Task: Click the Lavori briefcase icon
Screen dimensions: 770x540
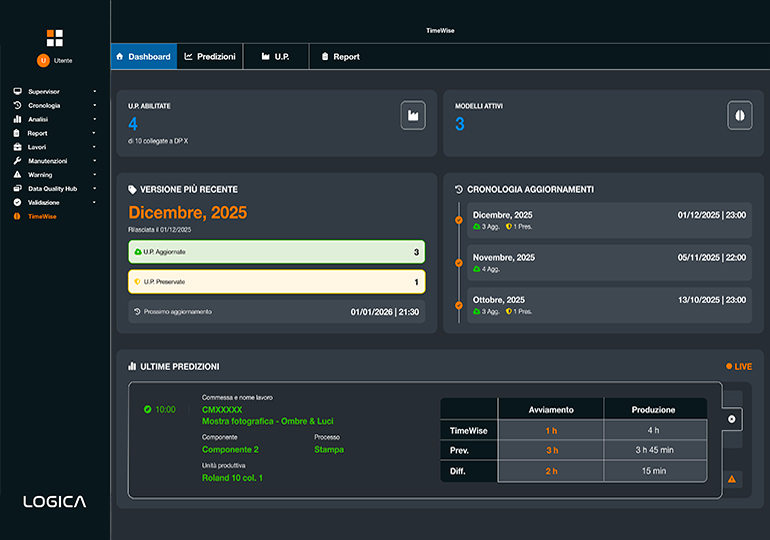Action: point(17,147)
